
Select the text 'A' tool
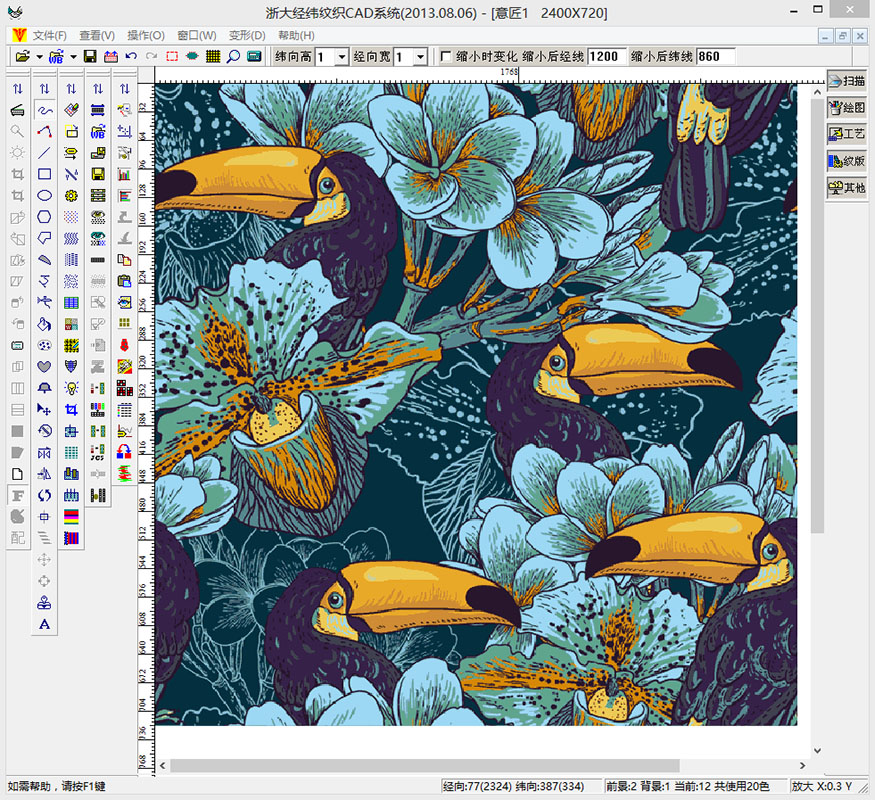[x=44, y=625]
